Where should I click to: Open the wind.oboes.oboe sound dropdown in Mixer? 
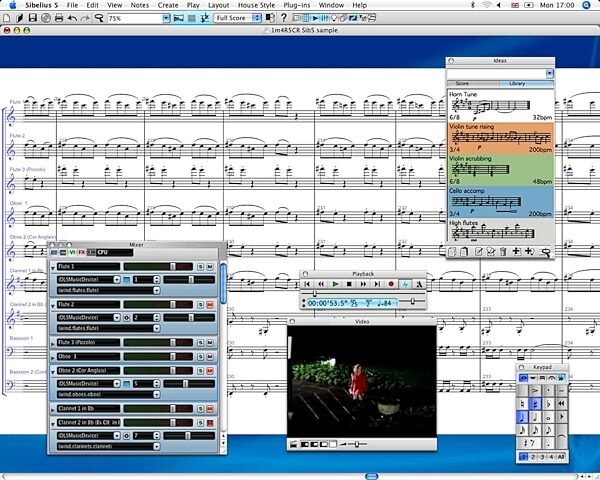coord(157,394)
